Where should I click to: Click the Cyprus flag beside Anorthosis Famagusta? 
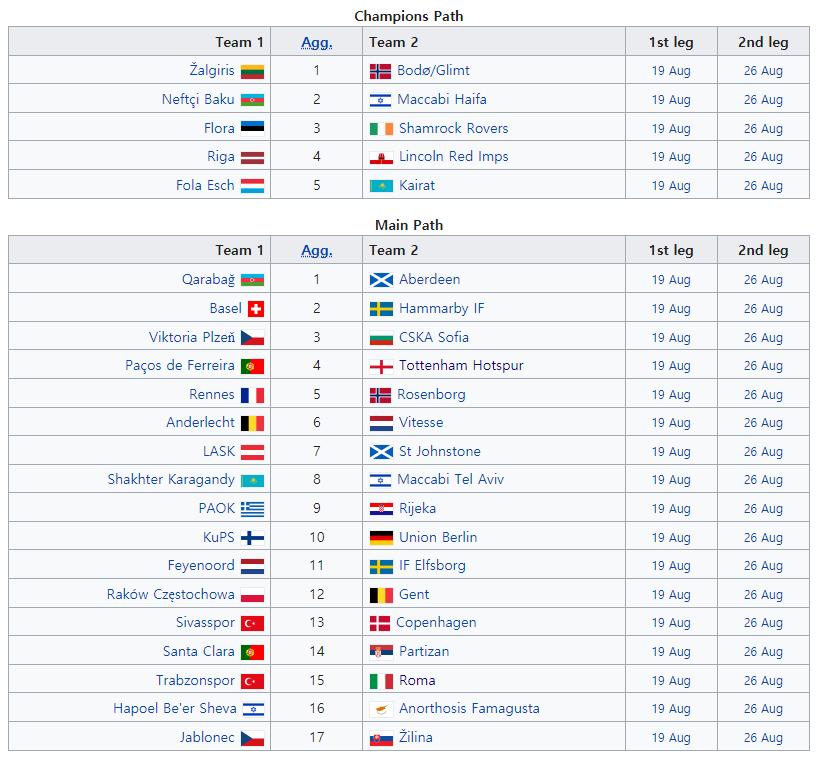381,709
